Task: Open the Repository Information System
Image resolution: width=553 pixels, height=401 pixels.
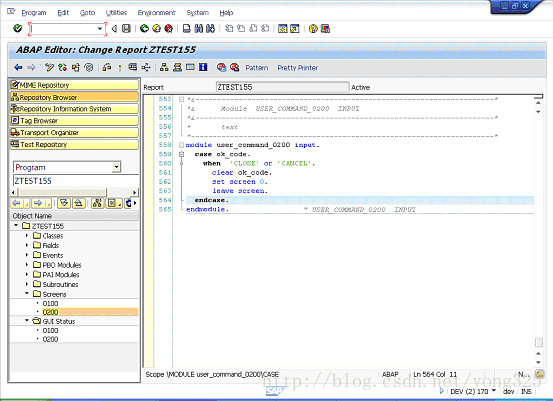Action: click(x=74, y=109)
